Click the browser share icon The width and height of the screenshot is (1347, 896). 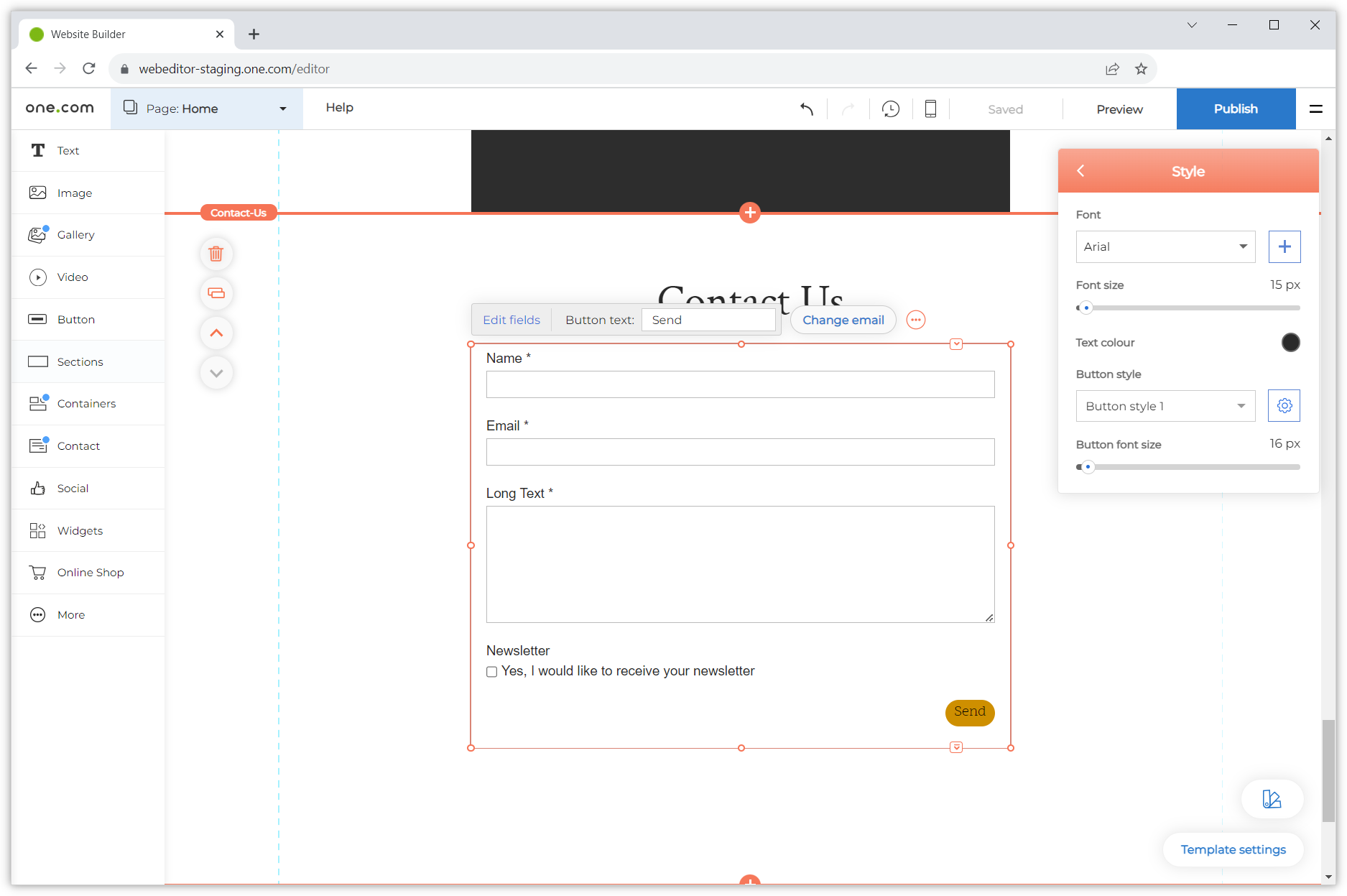tap(1112, 69)
